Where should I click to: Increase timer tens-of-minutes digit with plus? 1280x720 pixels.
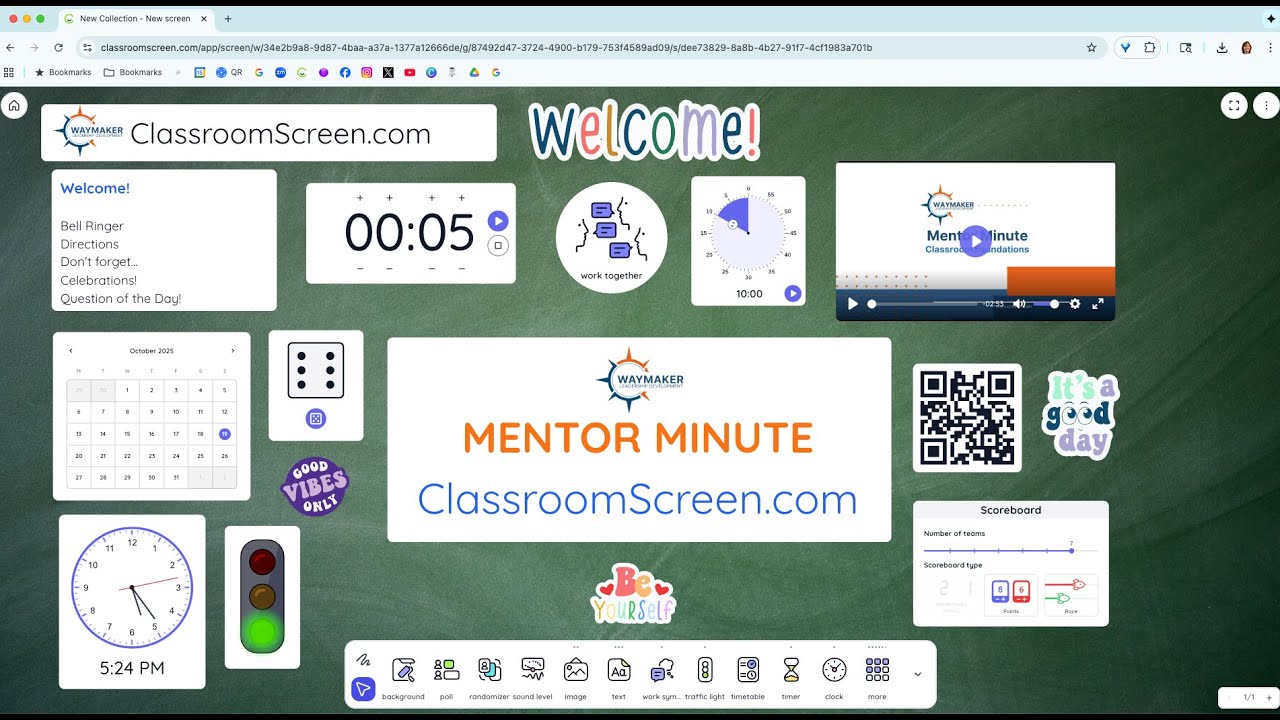coord(360,198)
